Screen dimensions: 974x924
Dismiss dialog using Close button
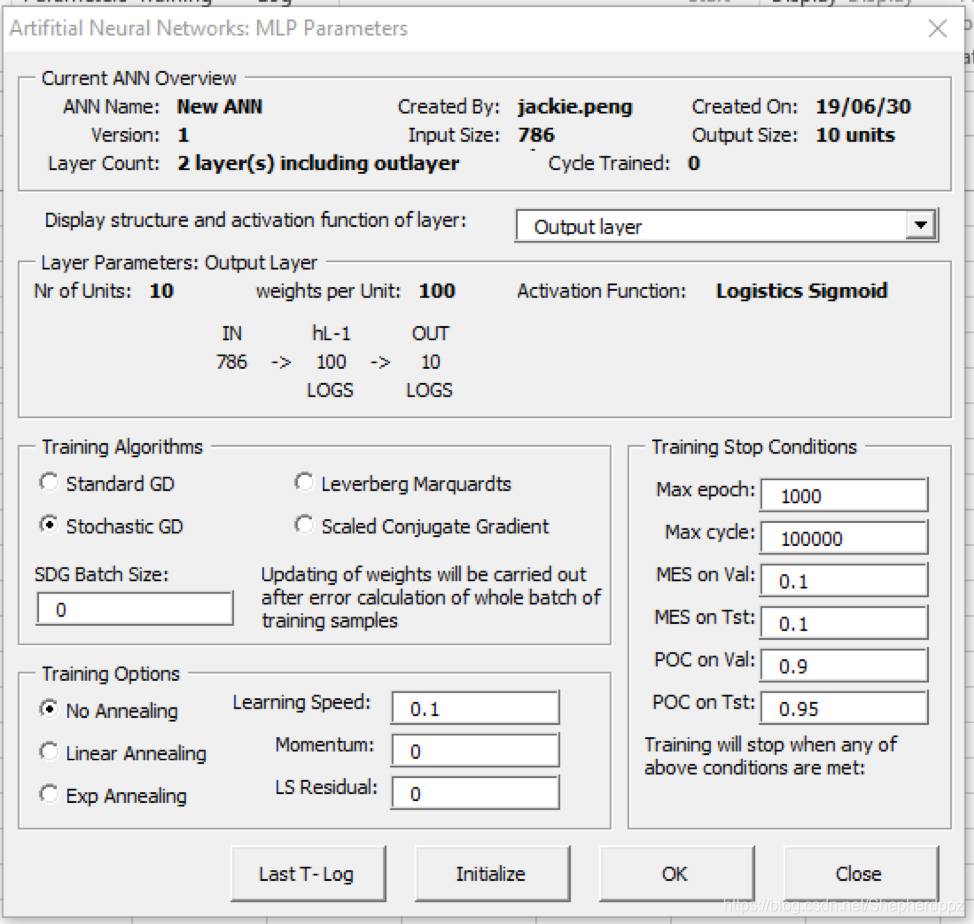[859, 873]
